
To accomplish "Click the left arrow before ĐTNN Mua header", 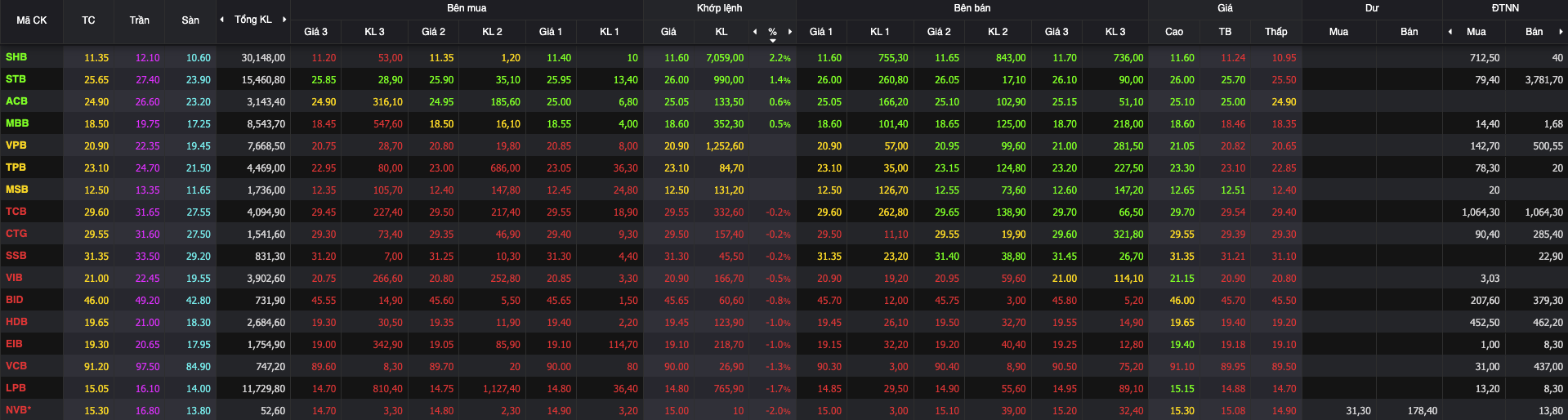I will click(x=1450, y=32).
